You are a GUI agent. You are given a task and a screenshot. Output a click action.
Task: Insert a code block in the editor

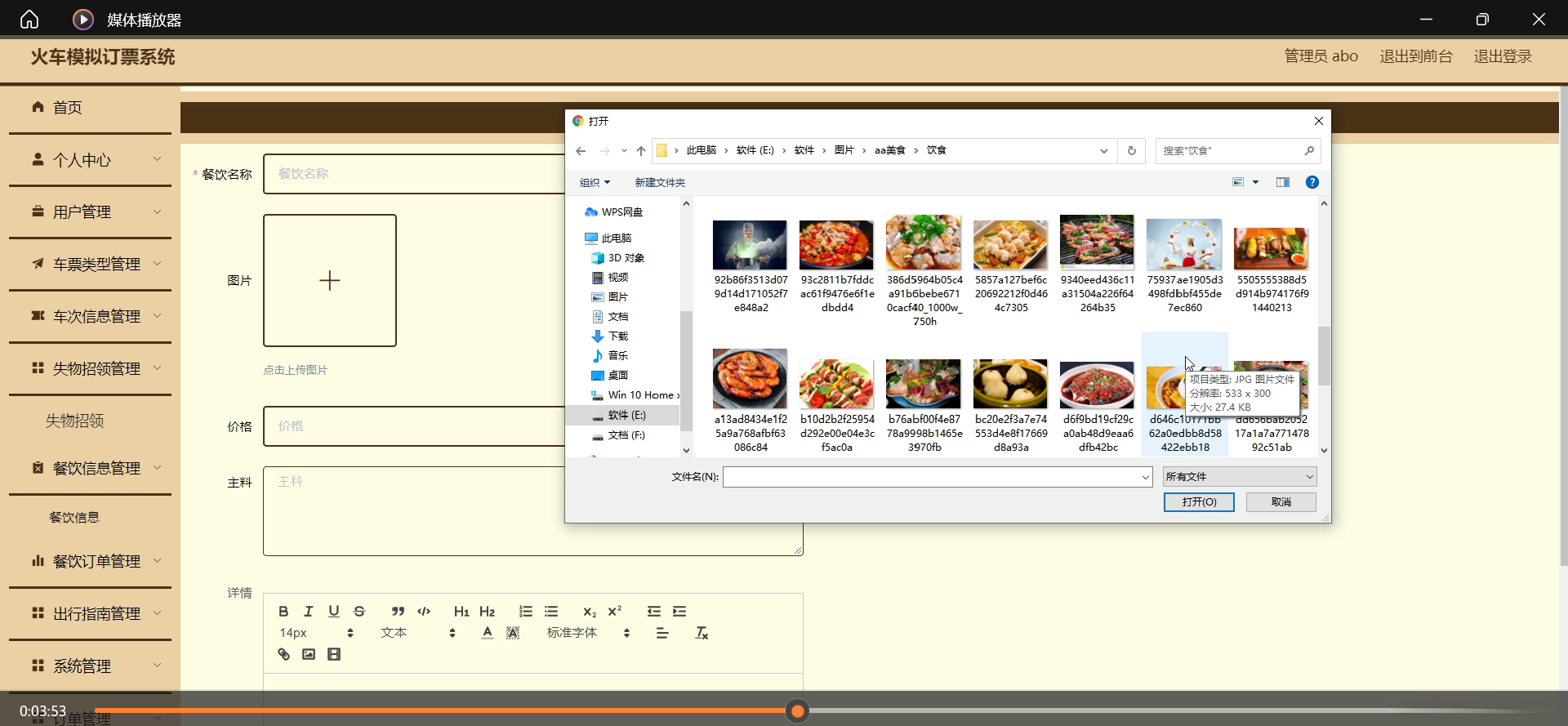[424, 612]
